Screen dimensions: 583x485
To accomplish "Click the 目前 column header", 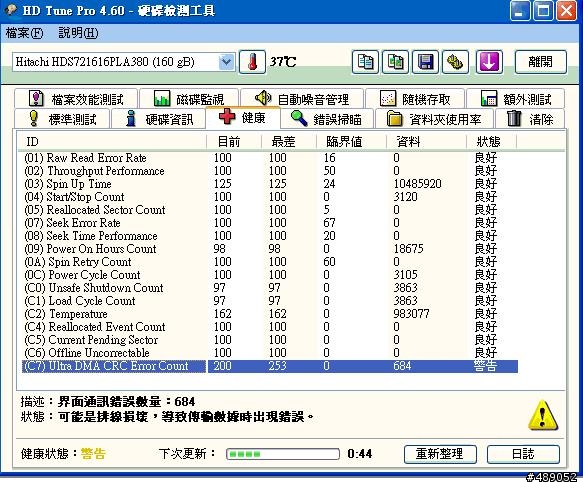I will coord(234,142).
